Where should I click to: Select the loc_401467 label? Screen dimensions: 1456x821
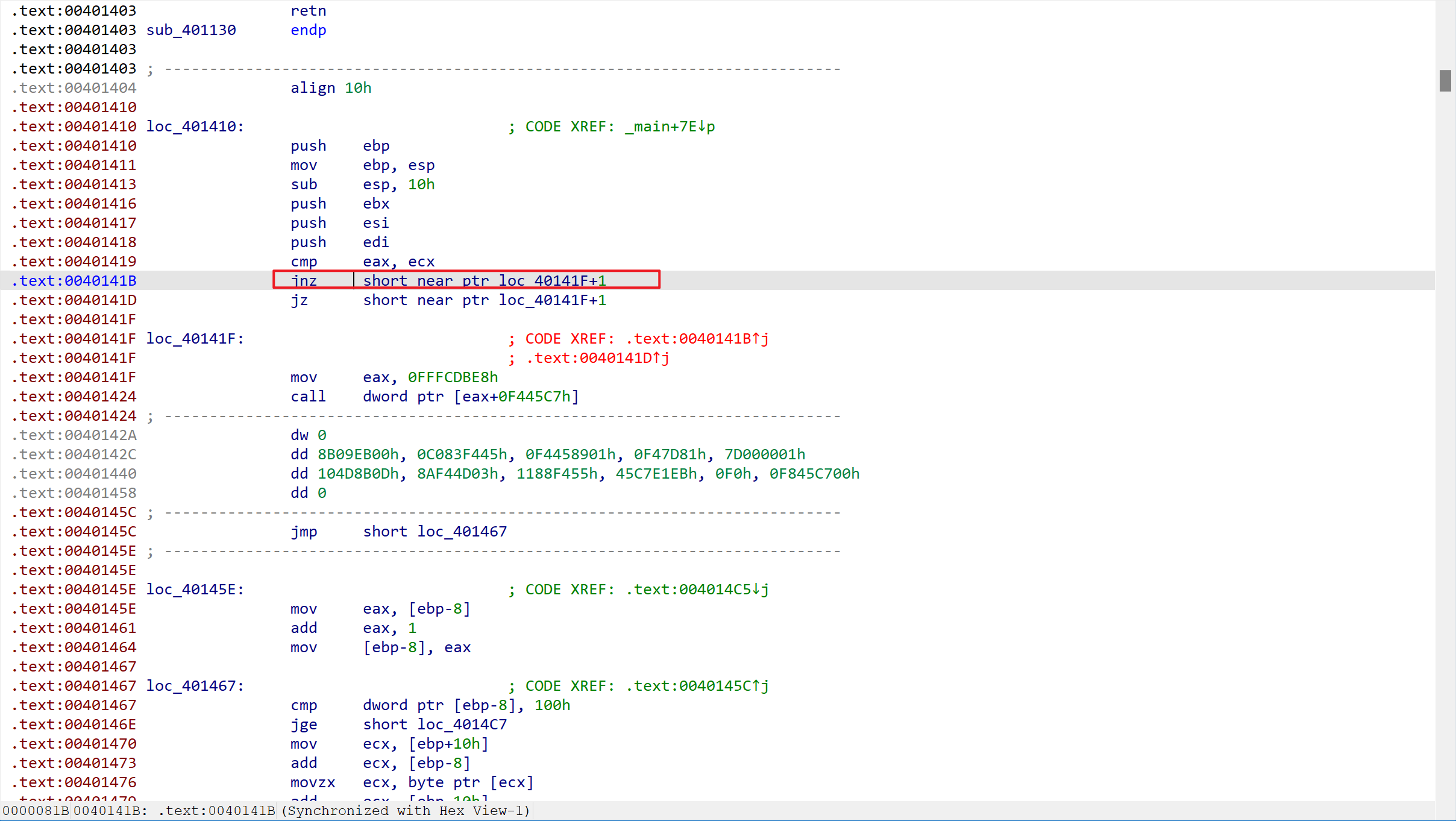point(195,686)
